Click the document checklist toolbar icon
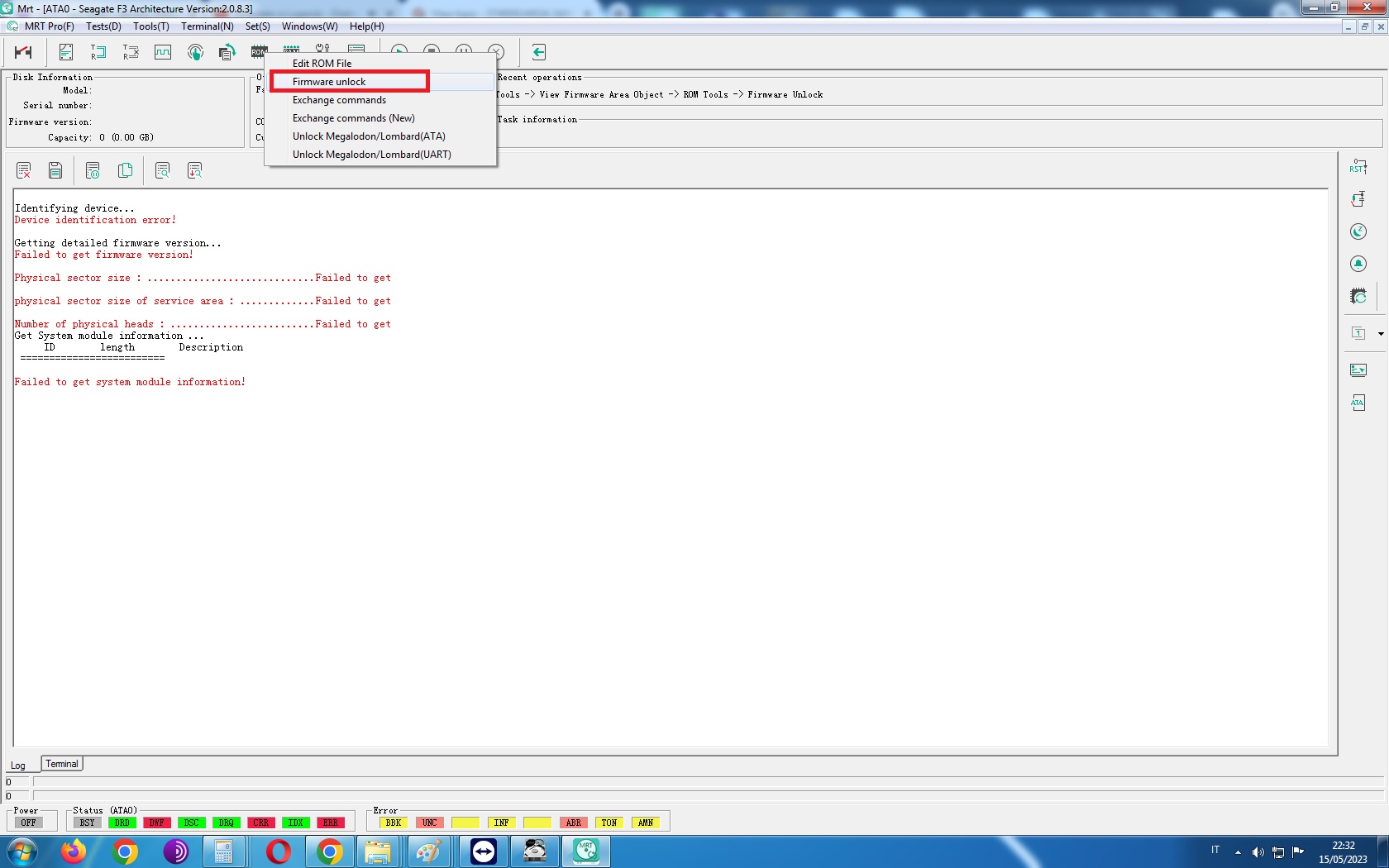 point(66,52)
